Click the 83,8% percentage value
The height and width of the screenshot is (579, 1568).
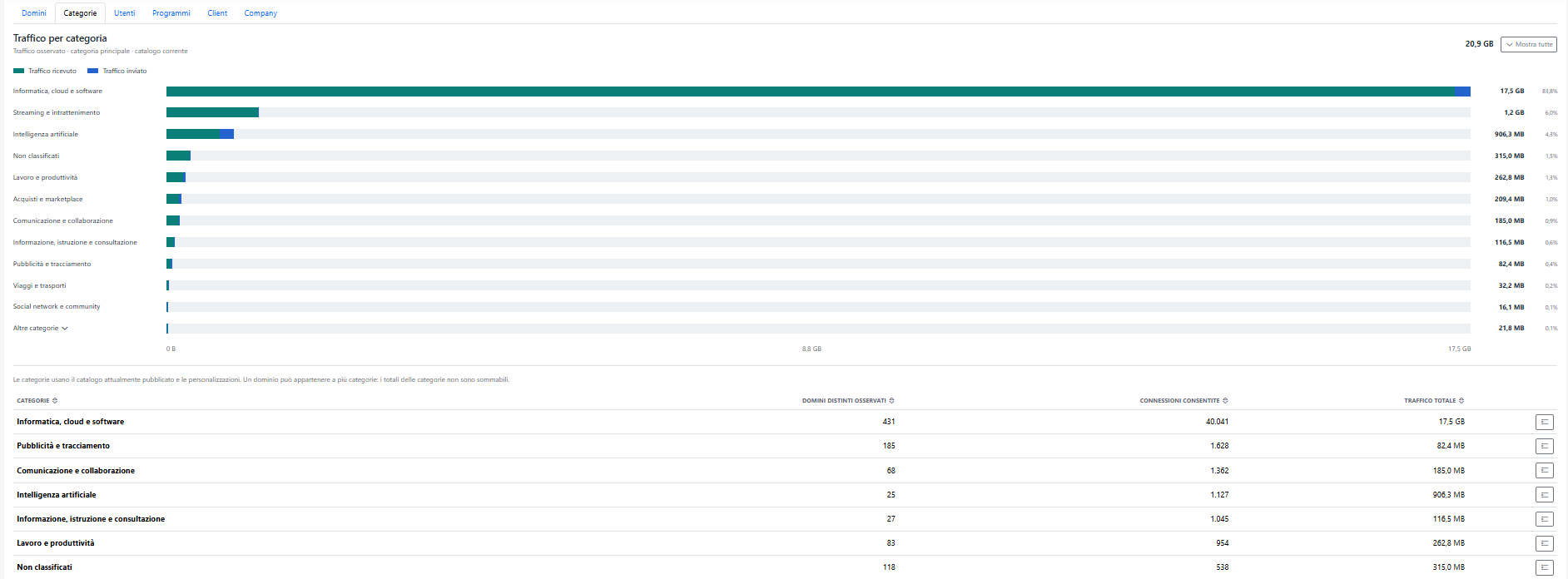tap(1550, 92)
